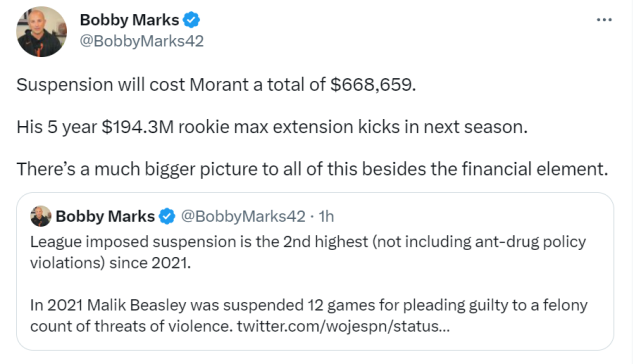Click the line about $194.3M rookie max extension

272,127
